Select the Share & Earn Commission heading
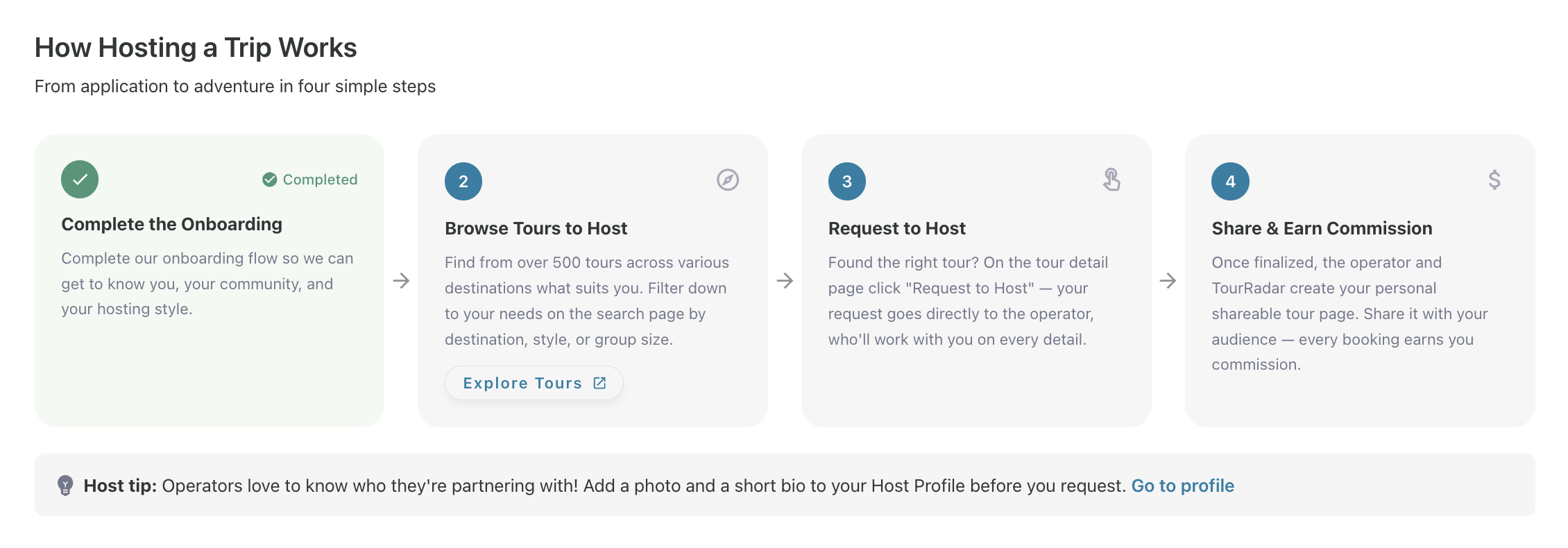 click(x=1322, y=228)
